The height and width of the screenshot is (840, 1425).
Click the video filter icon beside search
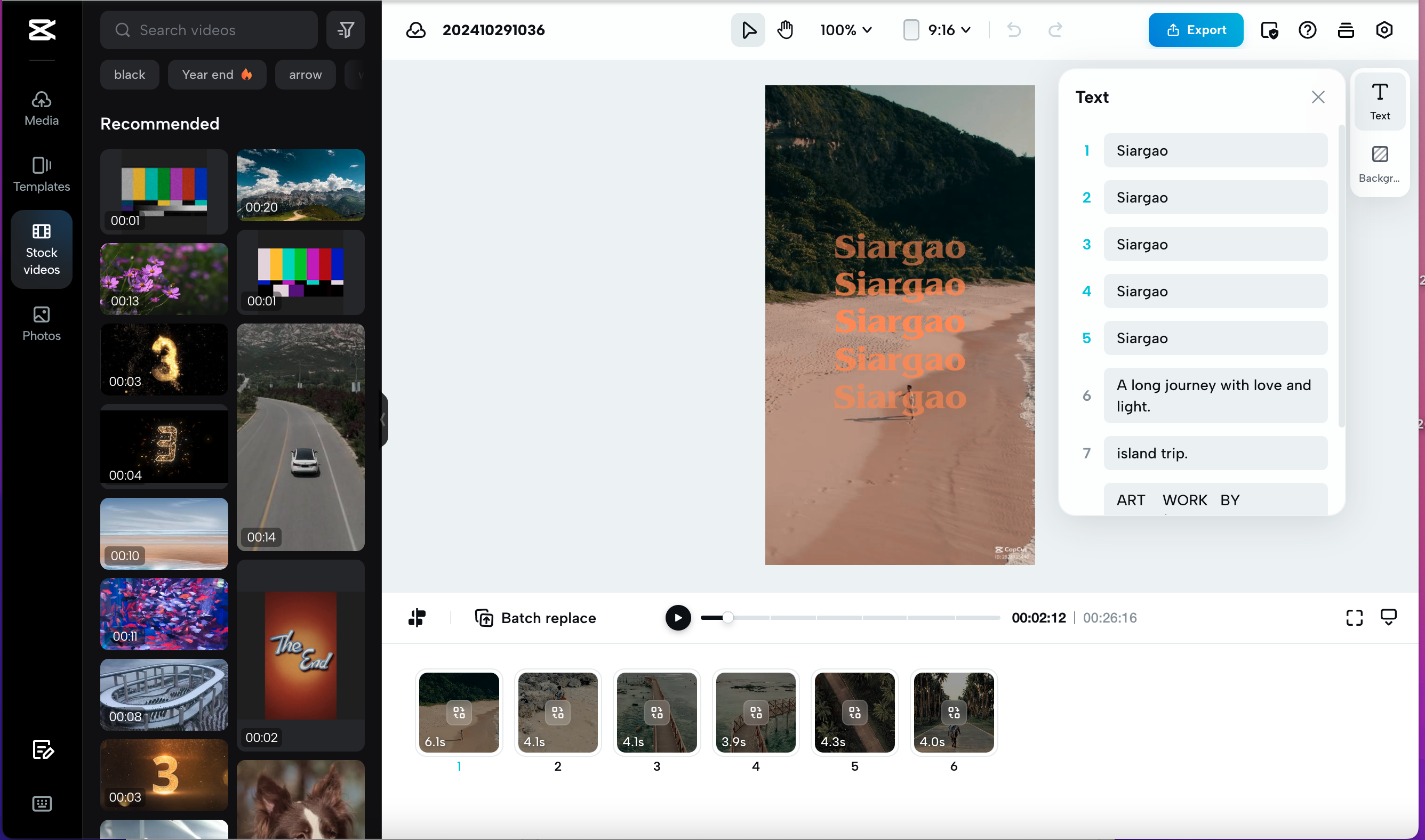tap(346, 30)
